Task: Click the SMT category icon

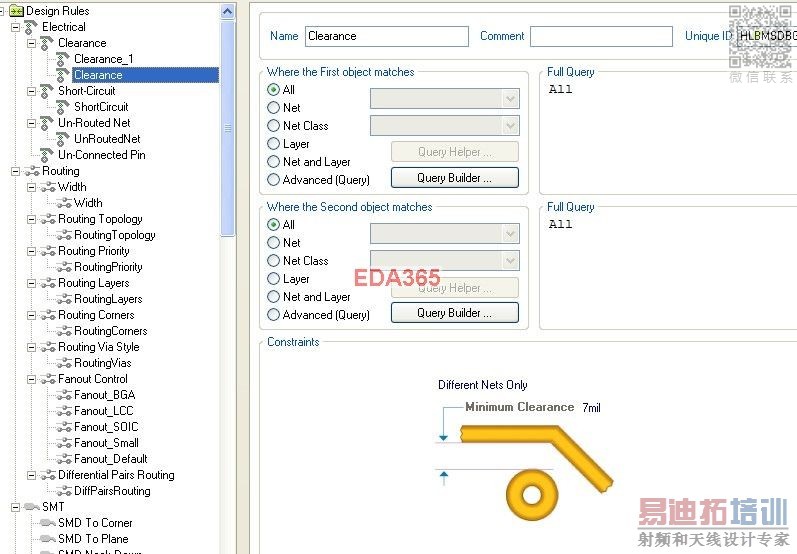Action: (32, 507)
